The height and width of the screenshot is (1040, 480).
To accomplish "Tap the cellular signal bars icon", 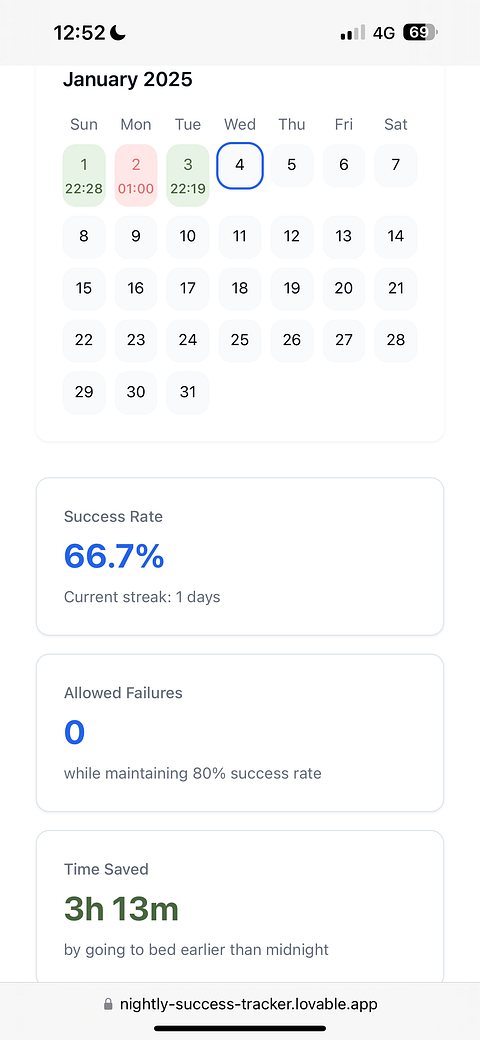I will tap(353, 32).
